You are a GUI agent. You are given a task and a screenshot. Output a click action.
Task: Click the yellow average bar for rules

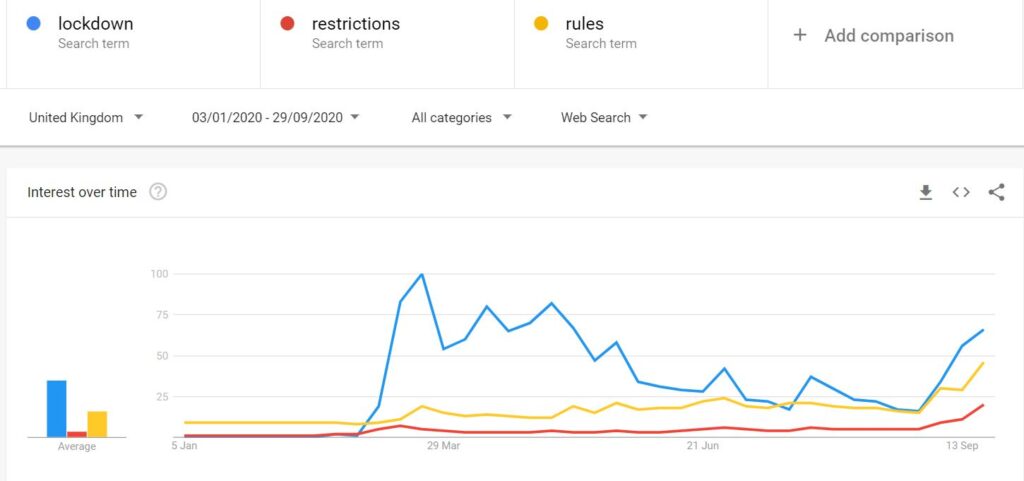(97, 424)
